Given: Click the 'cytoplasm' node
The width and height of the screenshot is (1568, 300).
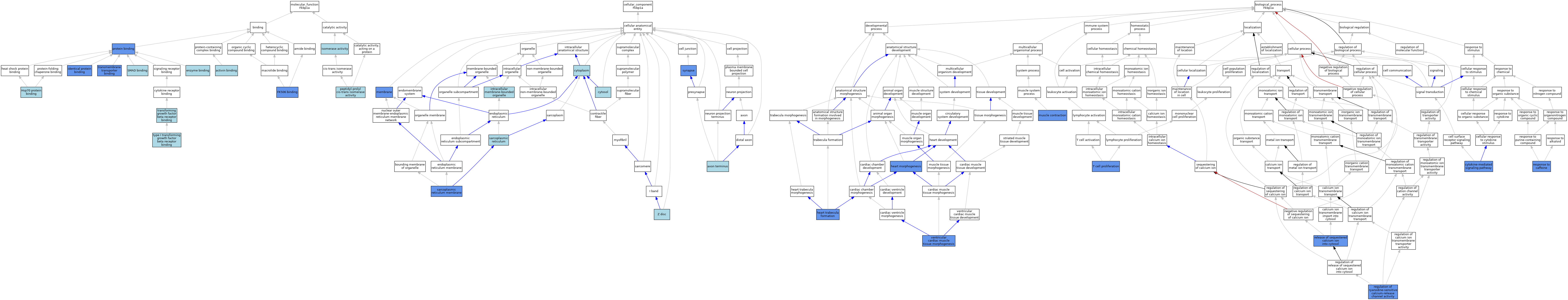Looking at the screenshot, I should (582, 71).
